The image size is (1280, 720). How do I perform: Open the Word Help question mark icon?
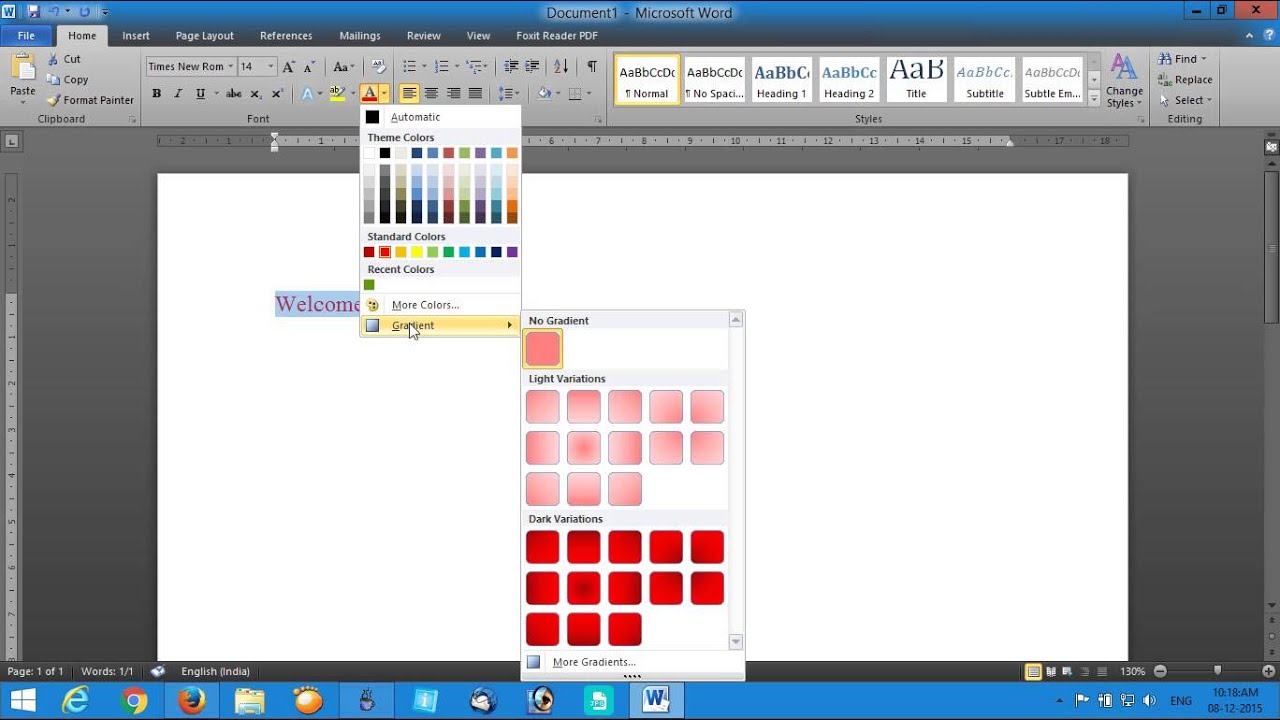coord(1267,35)
